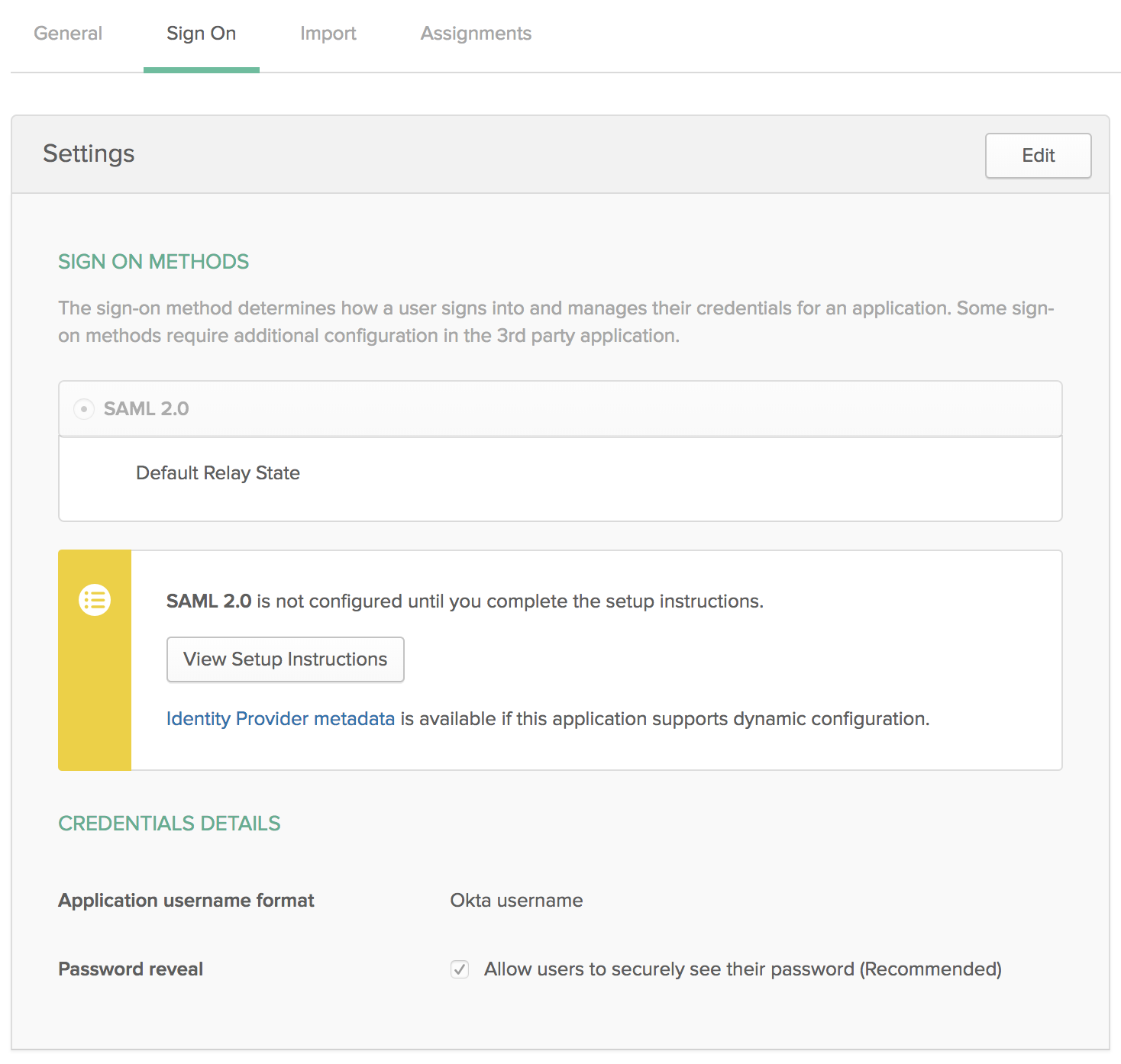Toggle the password reveal checkbox
This screenshot has height=1064, width=1121.
[x=460, y=969]
